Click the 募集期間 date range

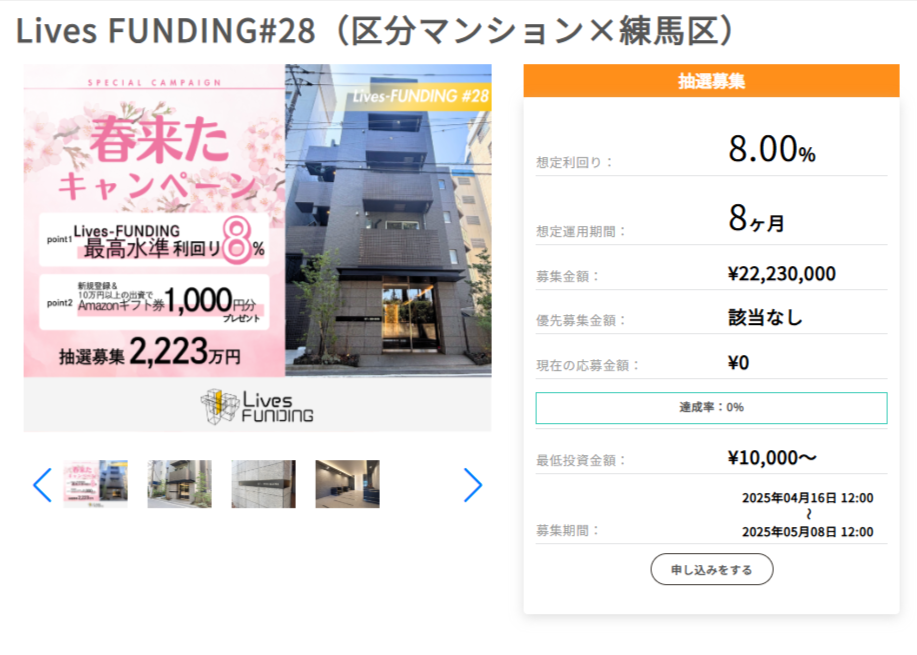pos(808,515)
